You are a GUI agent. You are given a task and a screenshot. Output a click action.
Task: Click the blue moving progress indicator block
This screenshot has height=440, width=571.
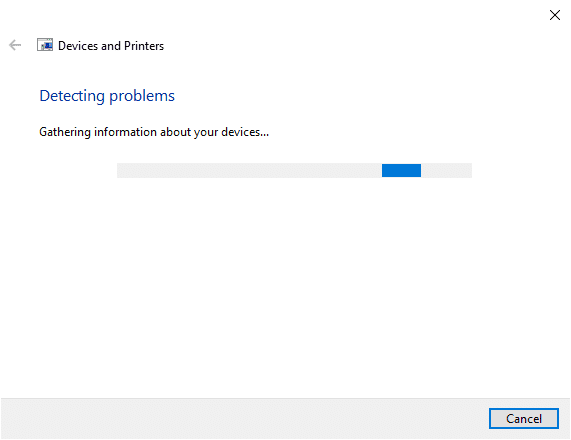(x=401, y=170)
